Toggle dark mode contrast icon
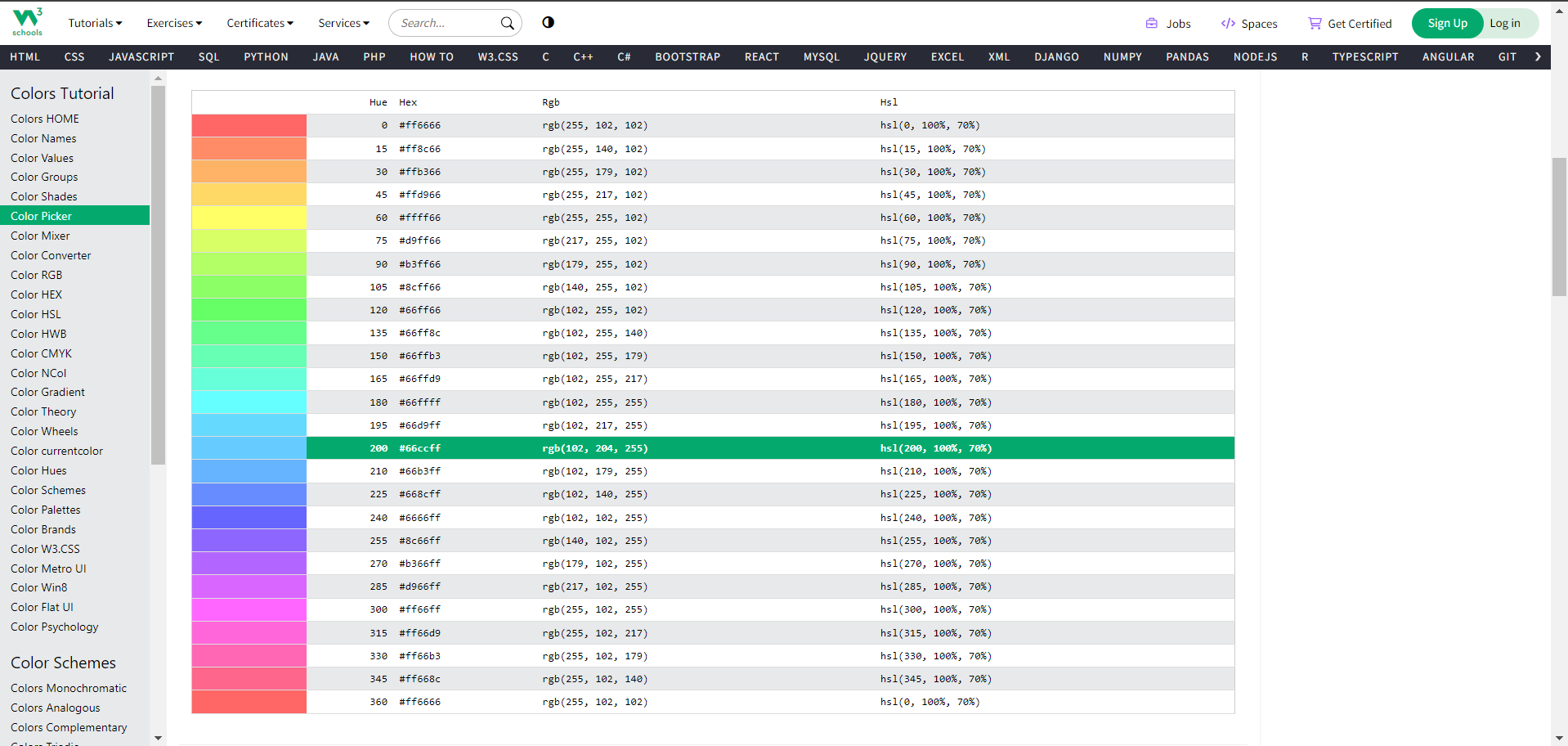 [548, 22]
